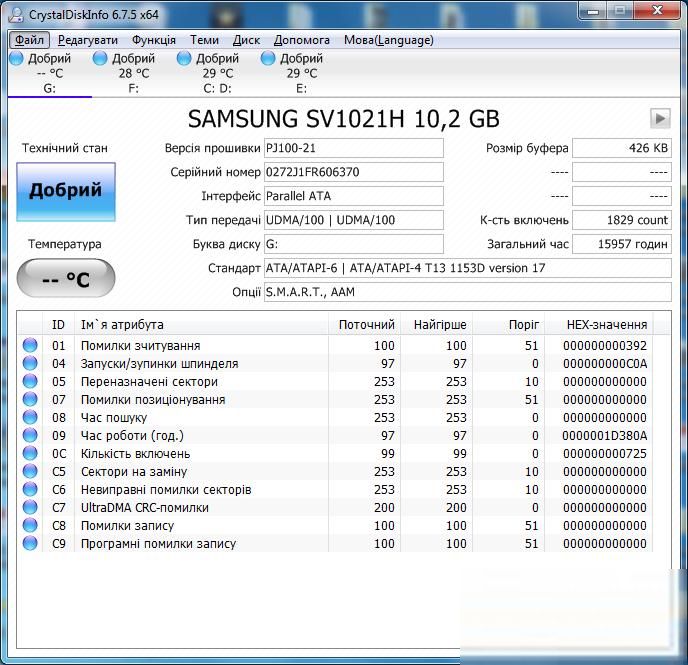The image size is (688, 665).
Task: Click the power-on count field 1829 count
Action: pos(622,220)
